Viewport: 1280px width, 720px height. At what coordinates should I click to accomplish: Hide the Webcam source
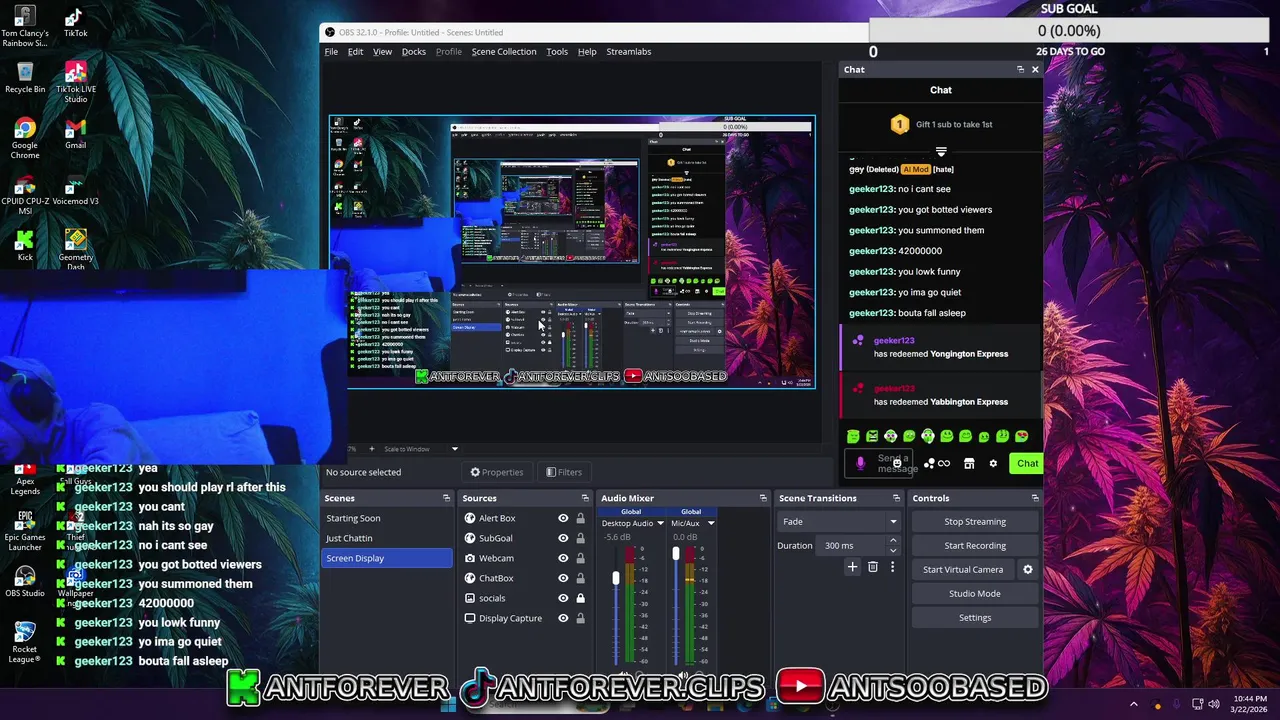[x=563, y=558]
